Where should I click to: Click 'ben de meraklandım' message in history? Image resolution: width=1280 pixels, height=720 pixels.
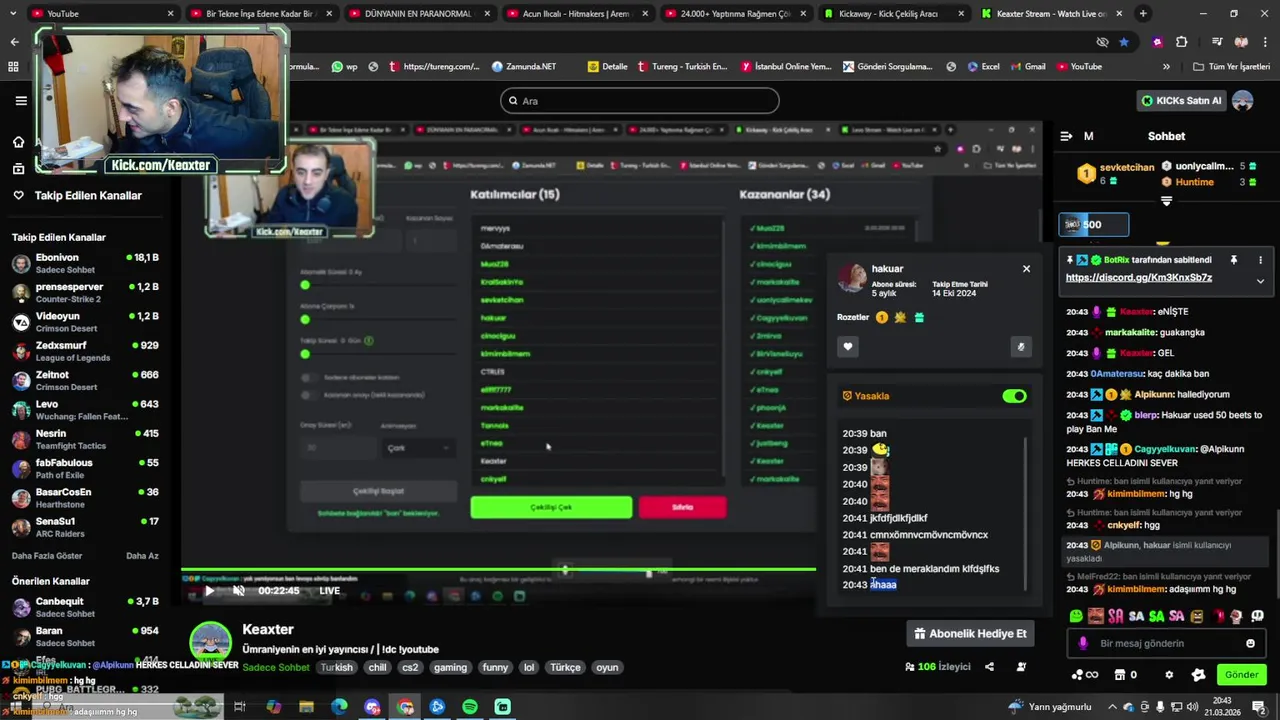934,569
